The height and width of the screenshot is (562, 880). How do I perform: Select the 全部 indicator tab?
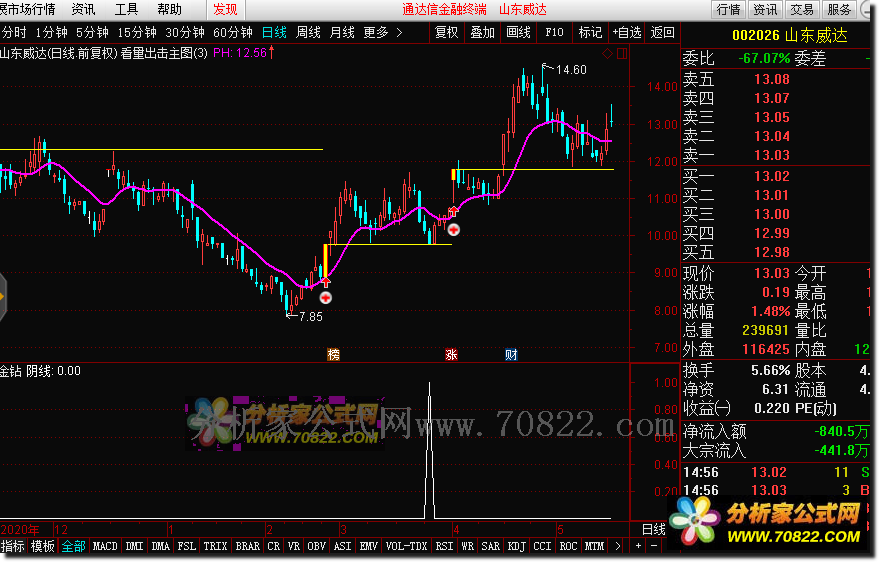tap(73, 546)
